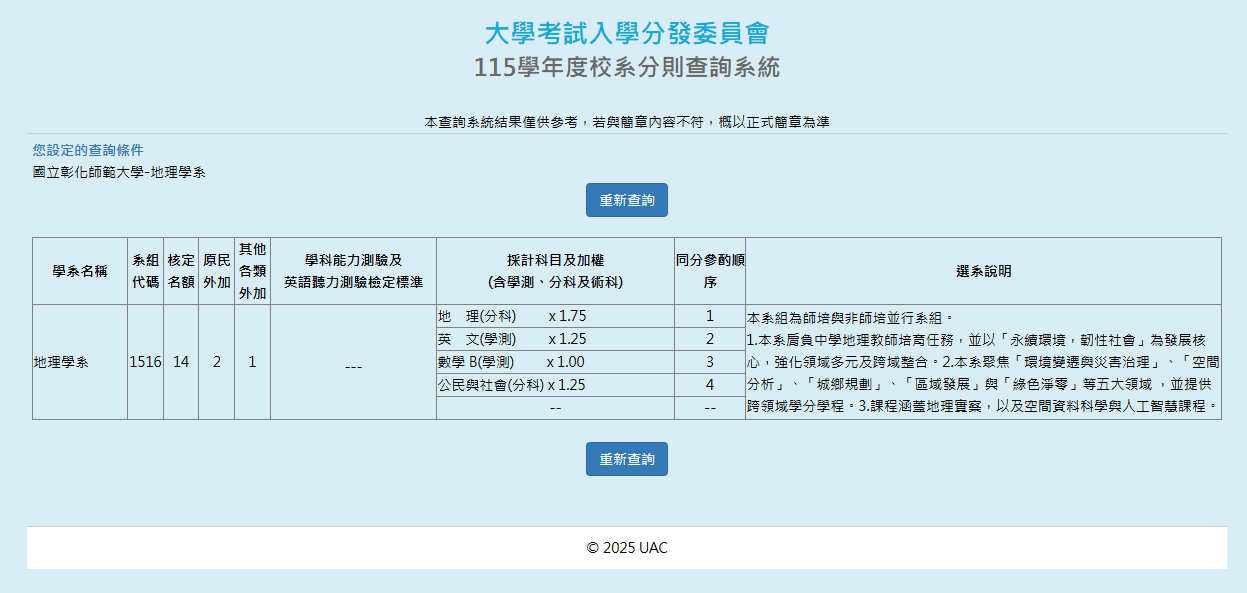Select the 115學年度校系分則查詢系統 heading
Screen dimensions: 1247x593
click(626, 68)
